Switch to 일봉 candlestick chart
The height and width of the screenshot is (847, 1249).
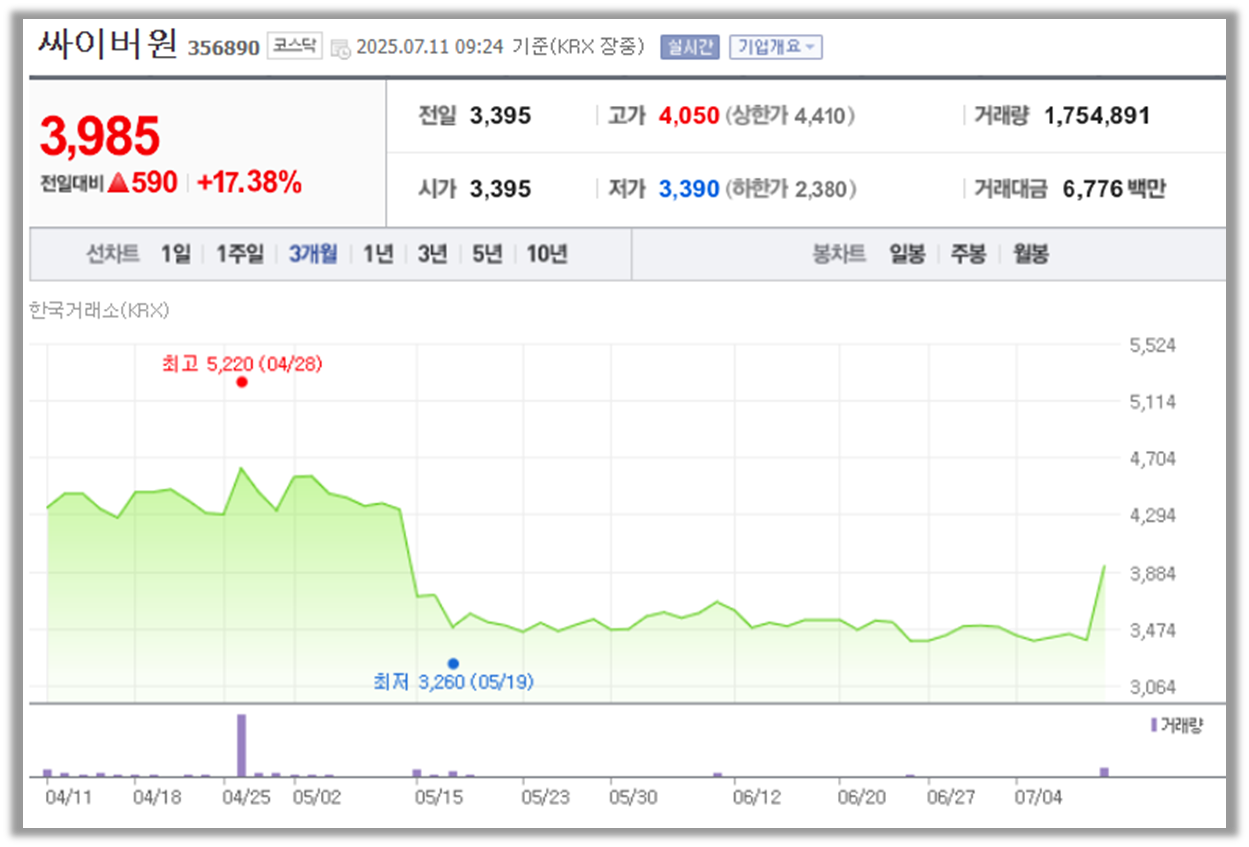point(907,254)
